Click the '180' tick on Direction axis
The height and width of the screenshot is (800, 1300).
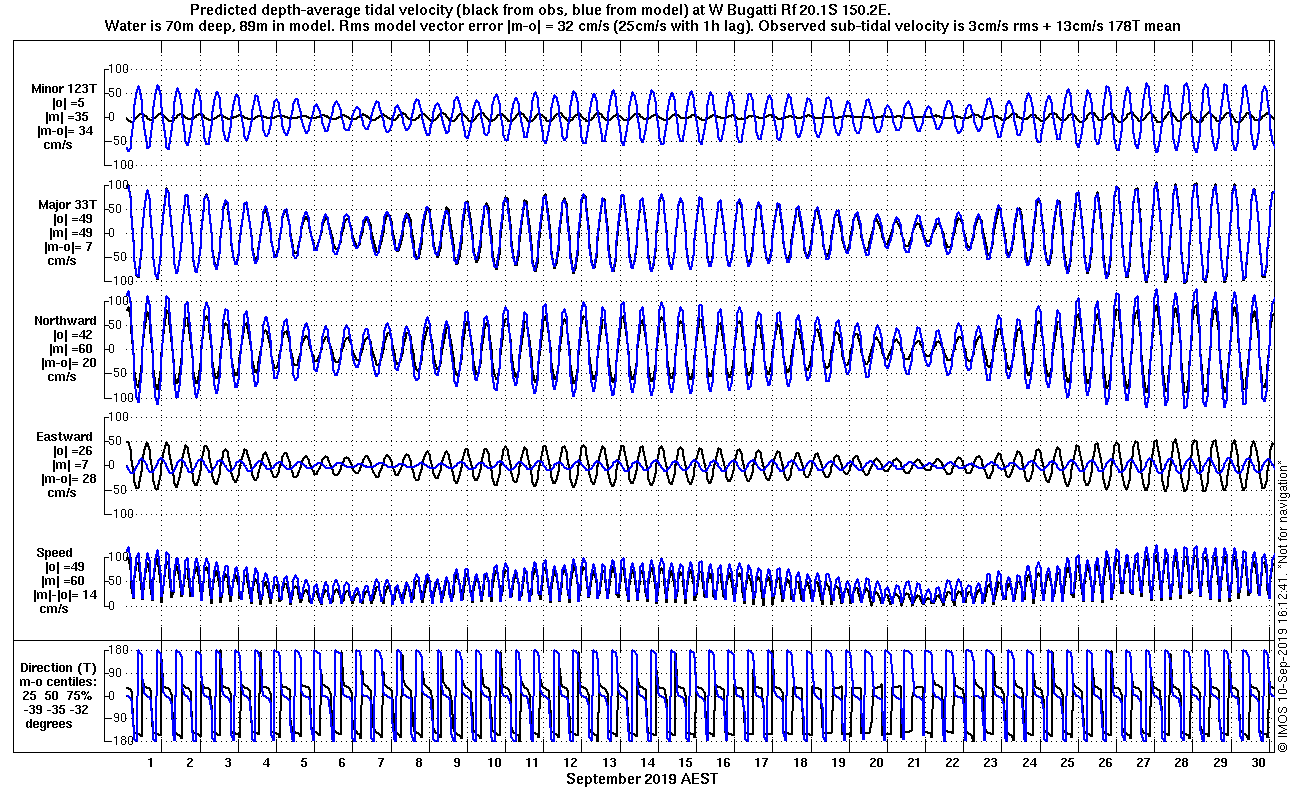pyautogui.click(x=116, y=651)
